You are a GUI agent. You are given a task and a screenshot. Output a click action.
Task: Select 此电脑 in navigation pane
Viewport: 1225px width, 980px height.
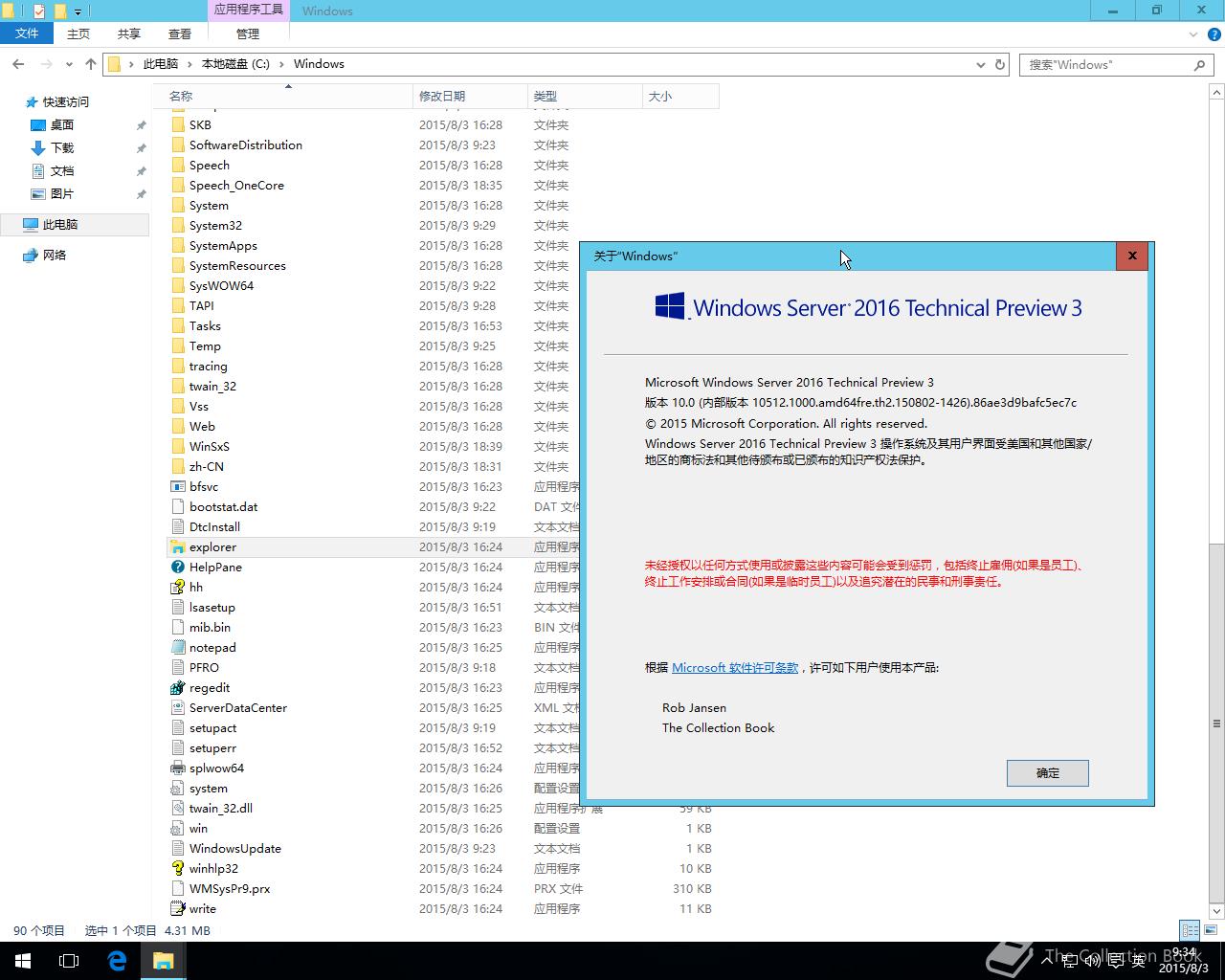pyautogui.click(x=60, y=225)
